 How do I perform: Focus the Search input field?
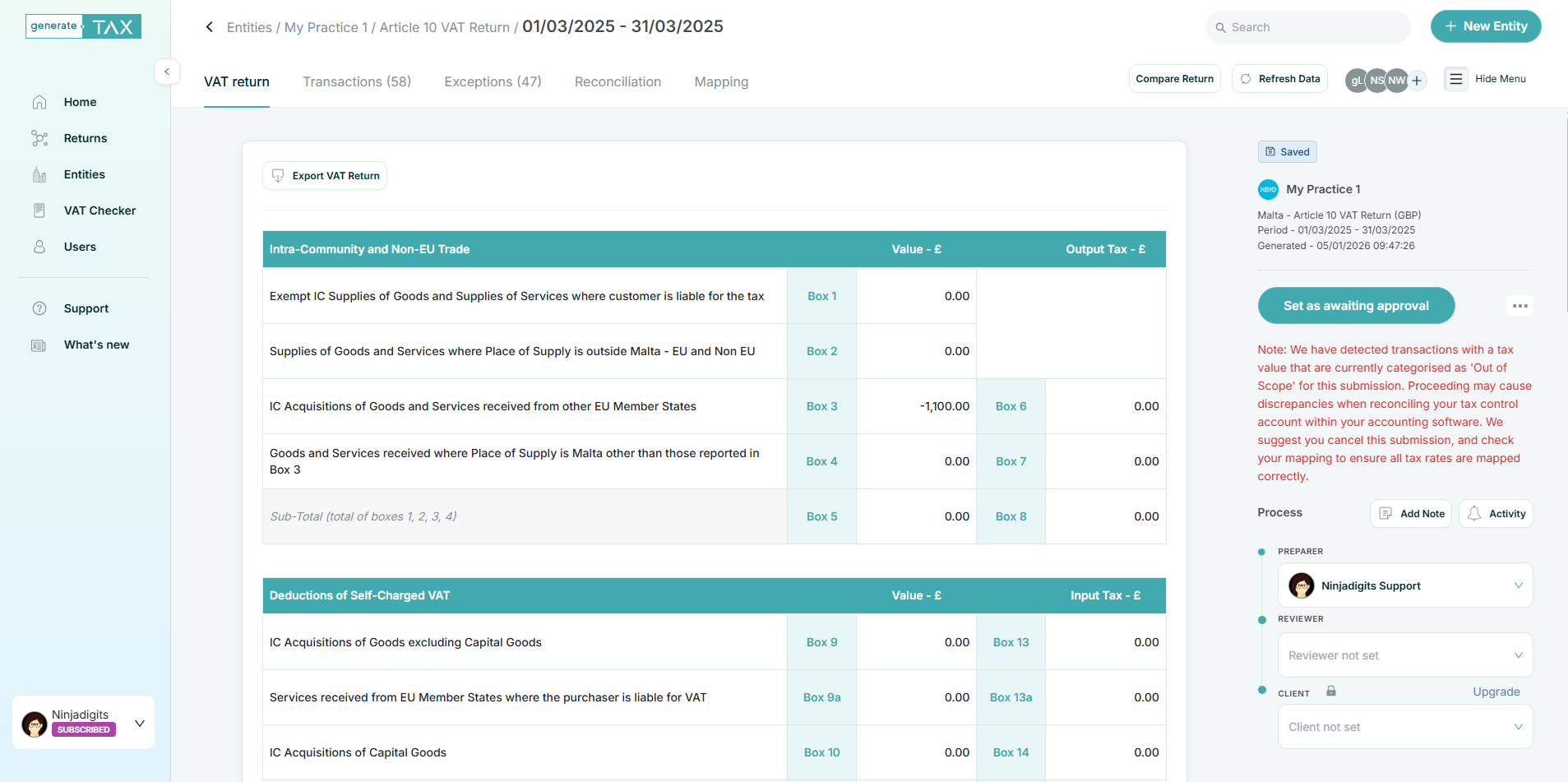click(x=1316, y=27)
